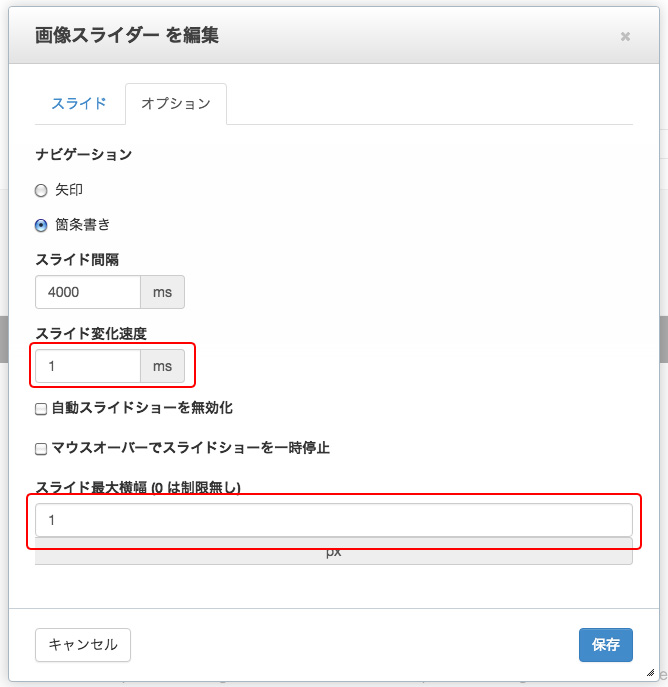The width and height of the screenshot is (668, 687).
Task: Click the ms unit beside スライド間隔
Action: (x=163, y=292)
